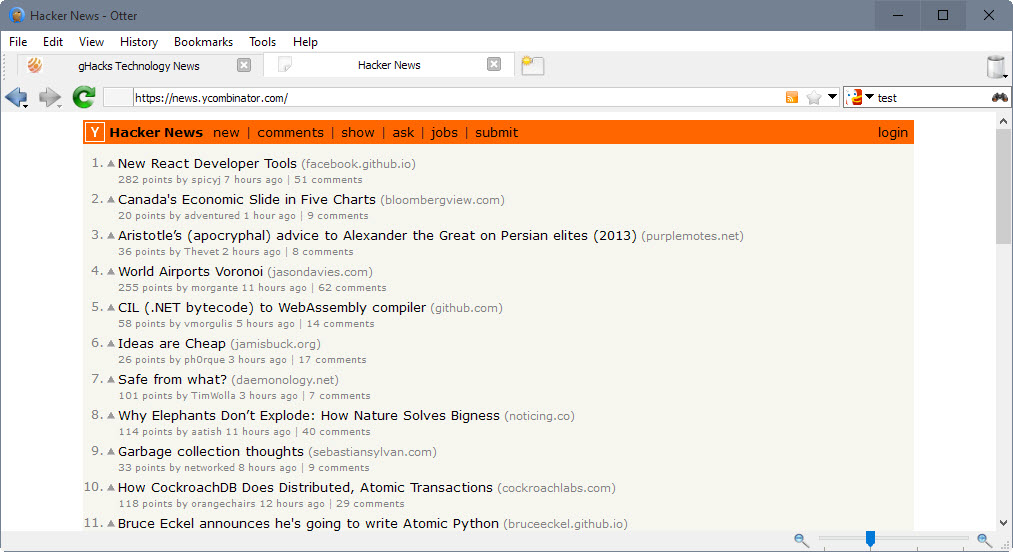The height and width of the screenshot is (552, 1013).
Task: Open the Tools menu
Action: 262,42
